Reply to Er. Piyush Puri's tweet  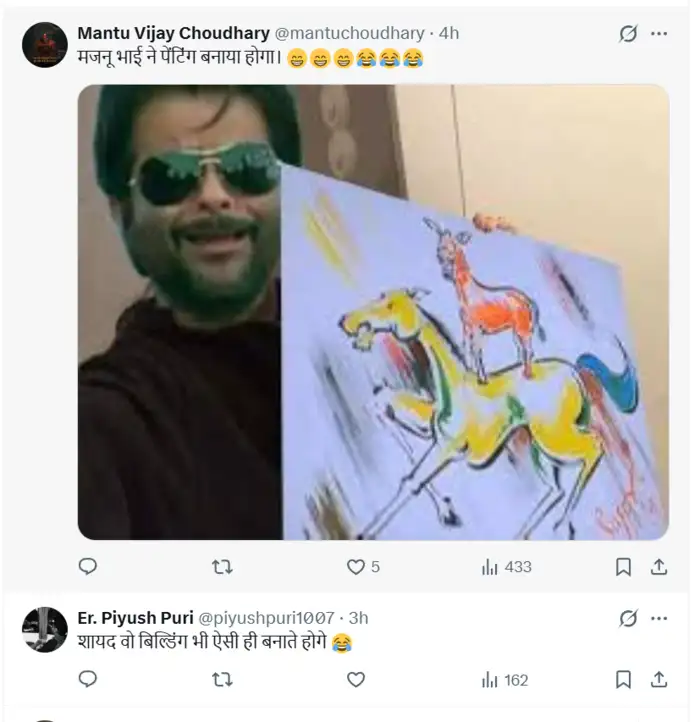(x=88, y=679)
